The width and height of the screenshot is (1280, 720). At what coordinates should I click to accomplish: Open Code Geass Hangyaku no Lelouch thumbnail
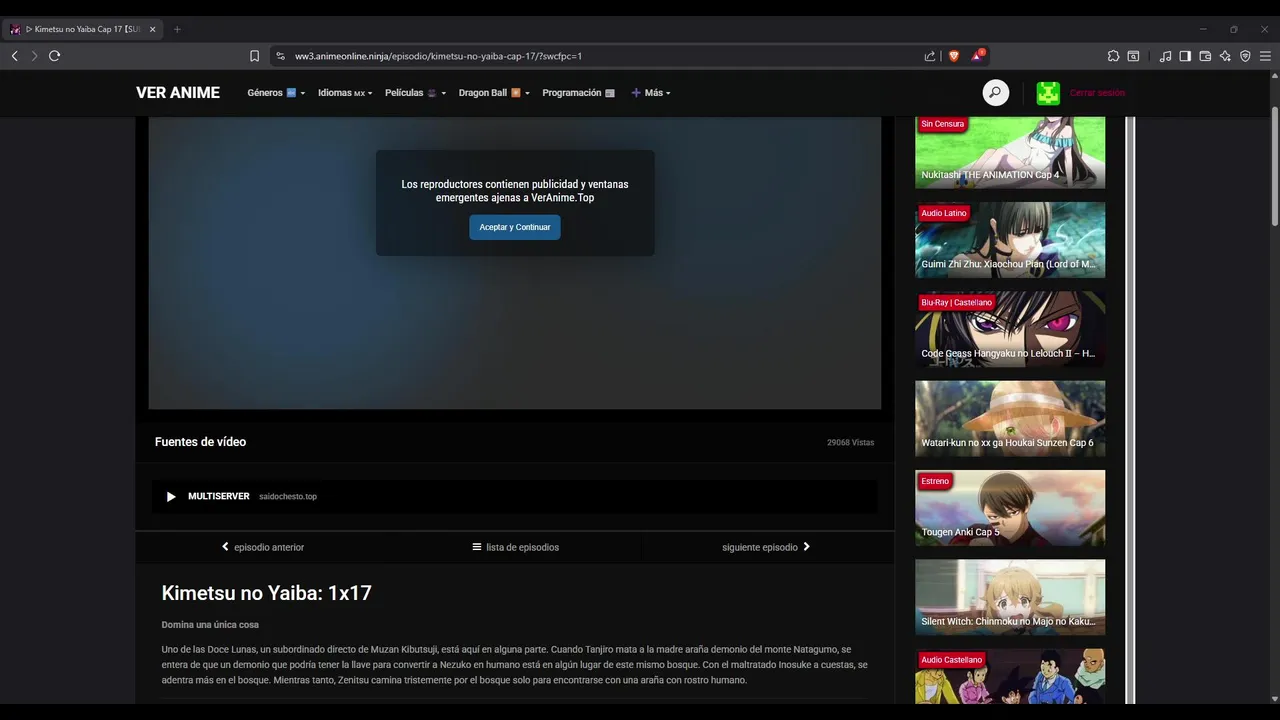point(1010,329)
